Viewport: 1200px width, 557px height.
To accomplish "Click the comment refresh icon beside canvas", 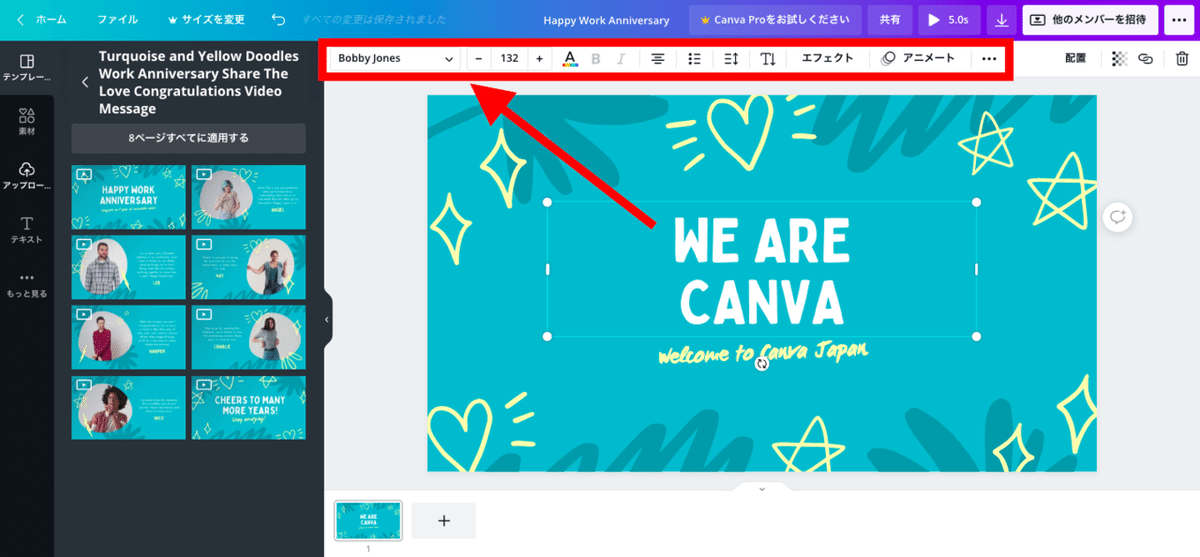I will [1119, 216].
